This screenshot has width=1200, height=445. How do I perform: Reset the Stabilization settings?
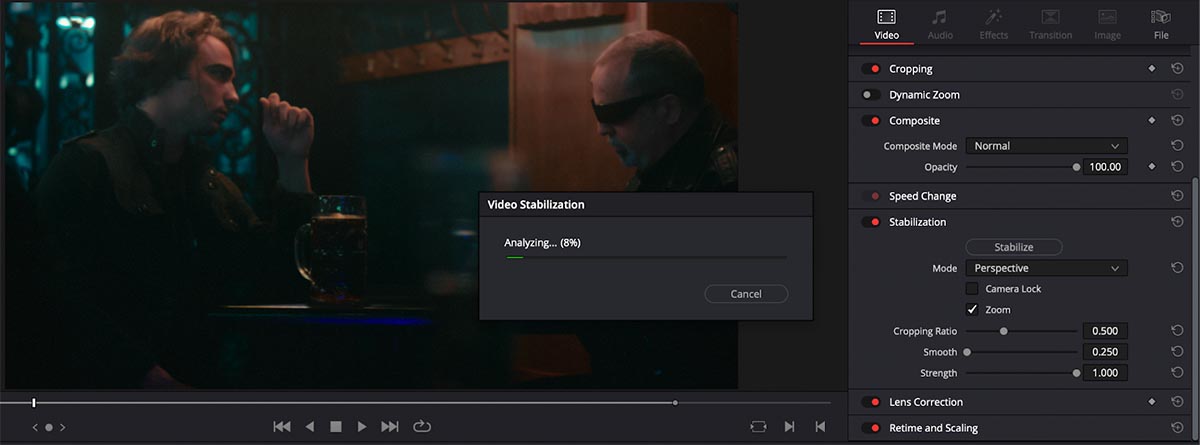(1177, 222)
